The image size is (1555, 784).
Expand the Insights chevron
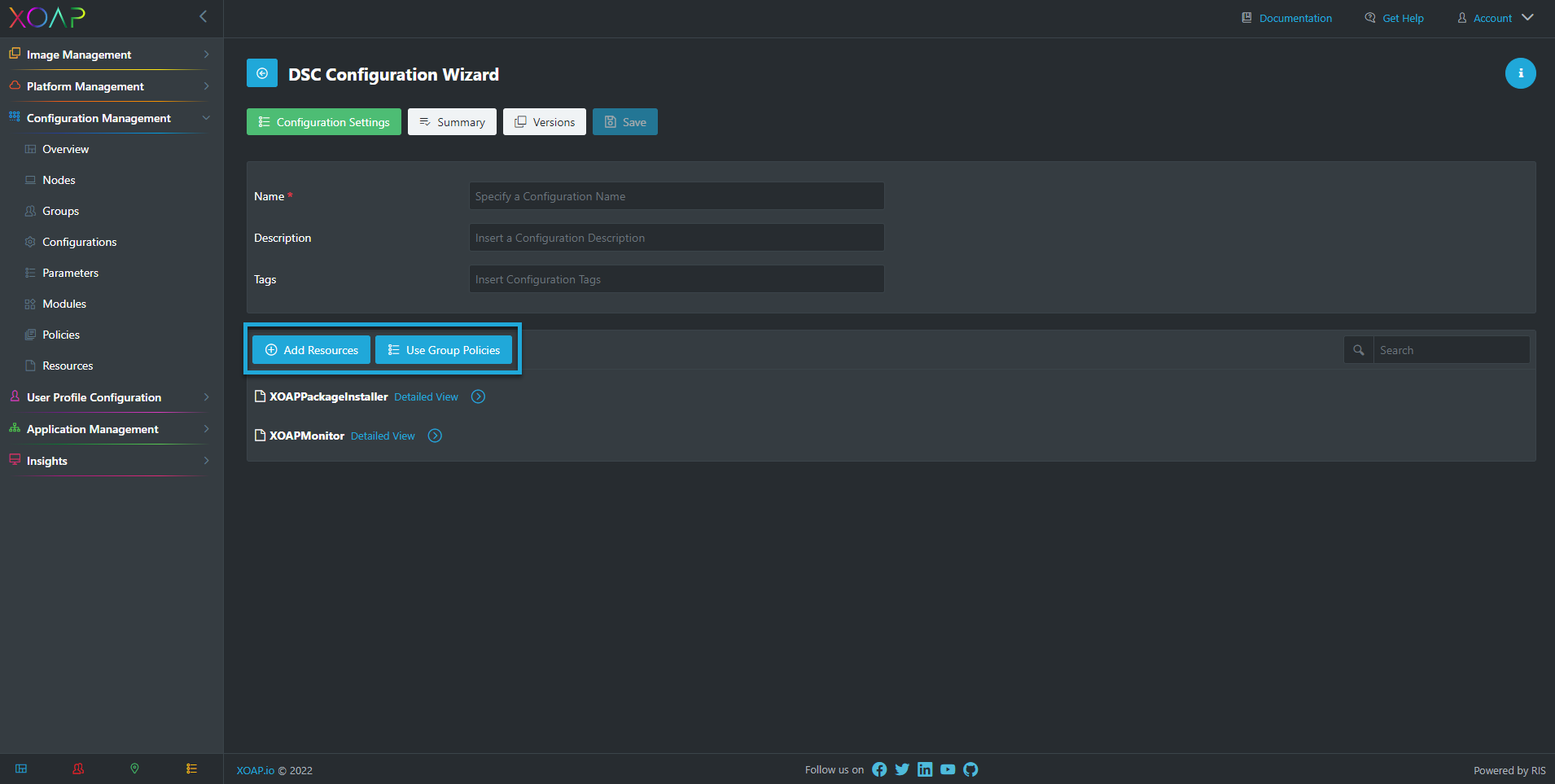[x=206, y=461]
